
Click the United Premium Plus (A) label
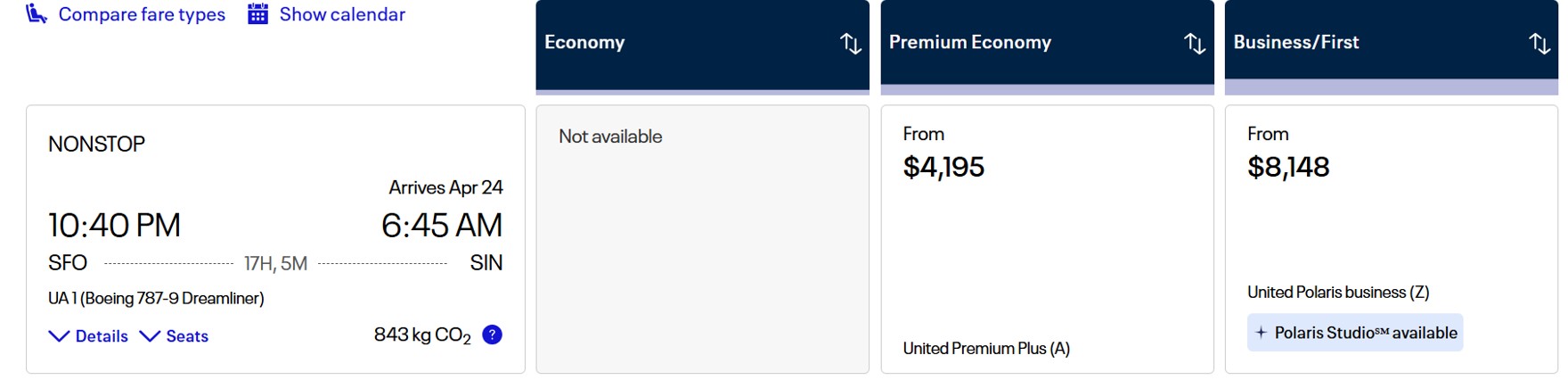coord(986,349)
